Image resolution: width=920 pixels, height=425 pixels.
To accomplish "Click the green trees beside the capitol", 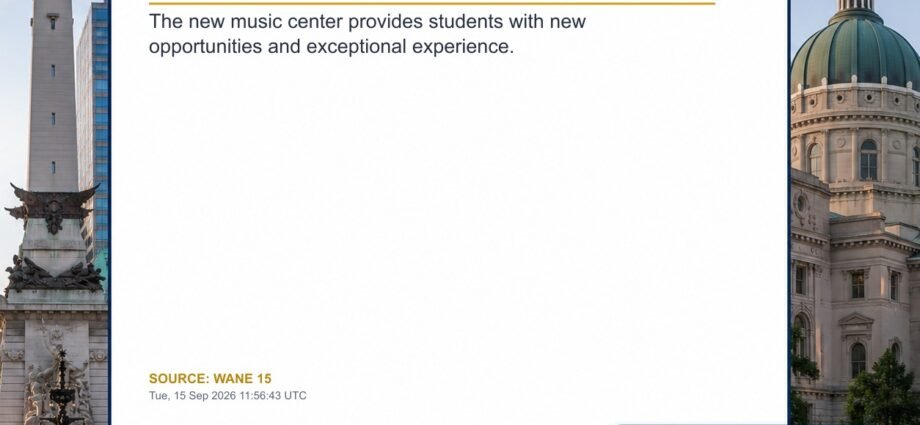I will coord(882,389).
